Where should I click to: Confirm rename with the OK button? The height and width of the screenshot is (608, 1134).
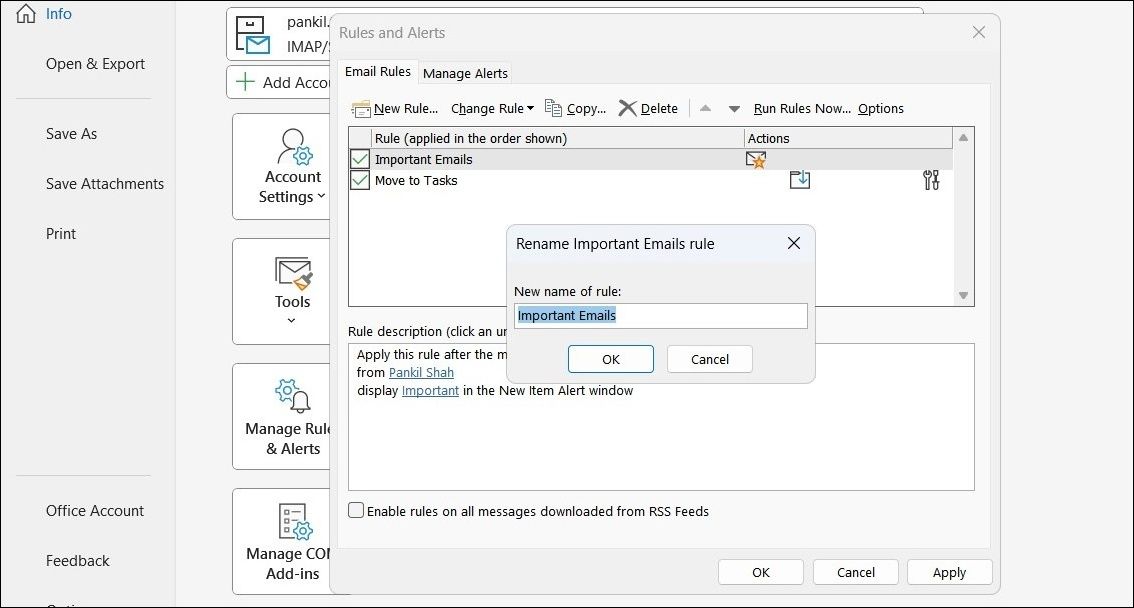(x=610, y=358)
